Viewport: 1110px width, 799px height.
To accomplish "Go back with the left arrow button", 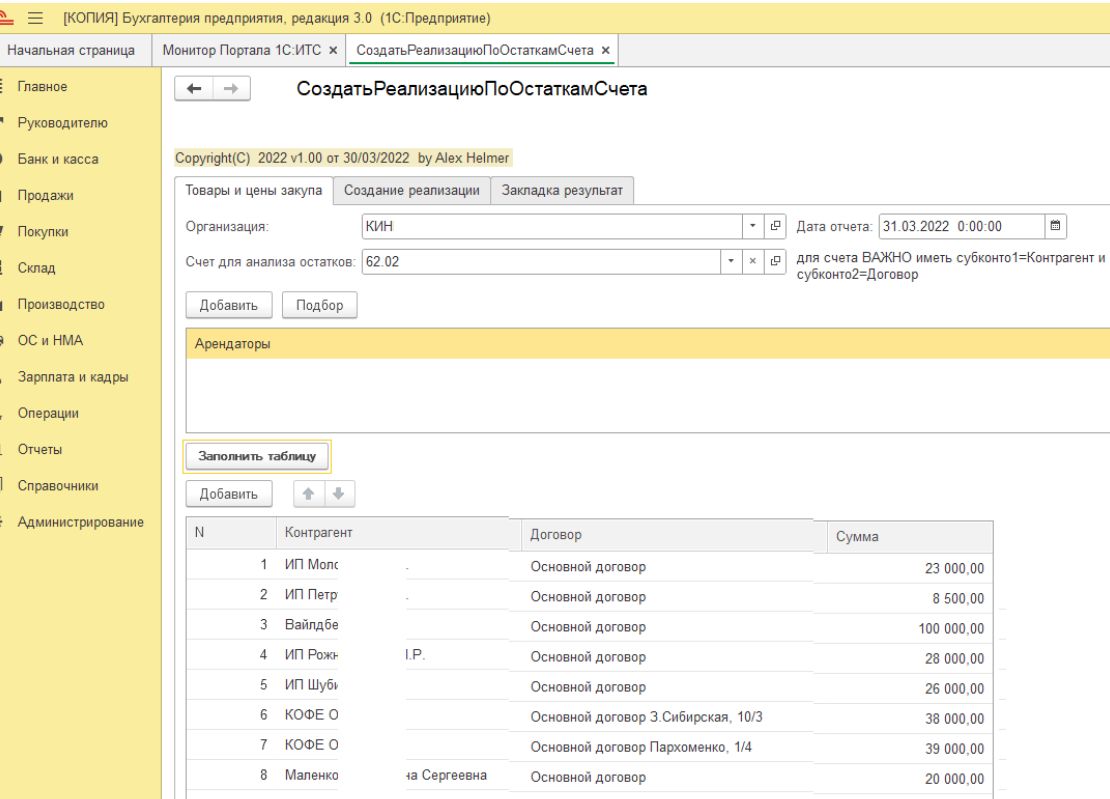I will click(x=194, y=88).
